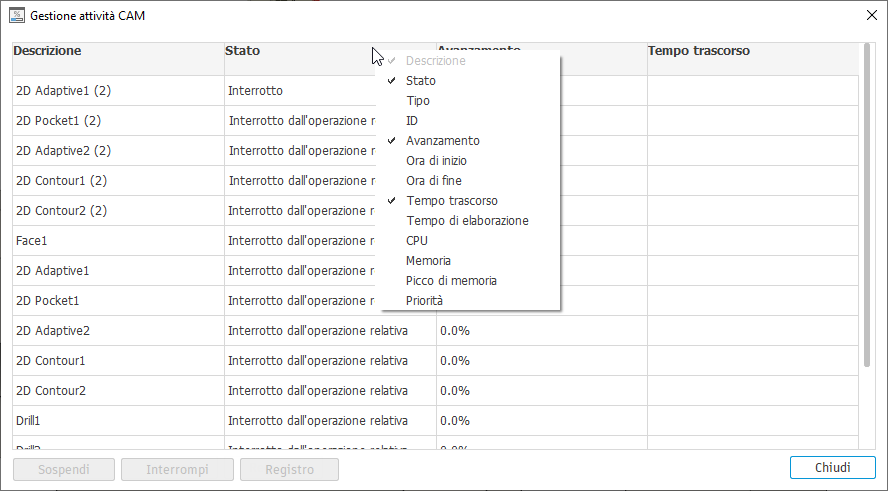
Task: Uncheck the Stato column option
Action: pos(421,81)
